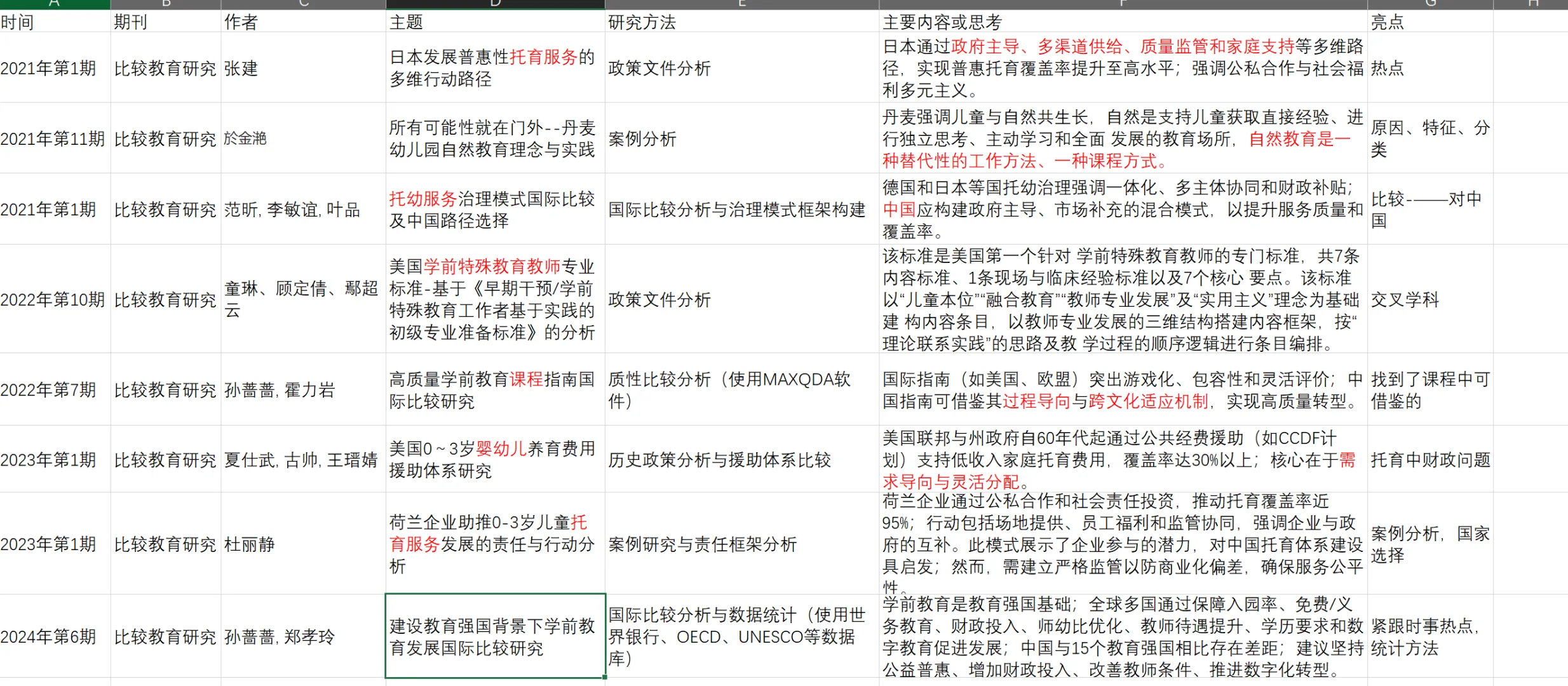Click topic cell 荷兰企业助推0-3岁儿童托育服务
Screen dimensions: 1568x686
[495, 544]
